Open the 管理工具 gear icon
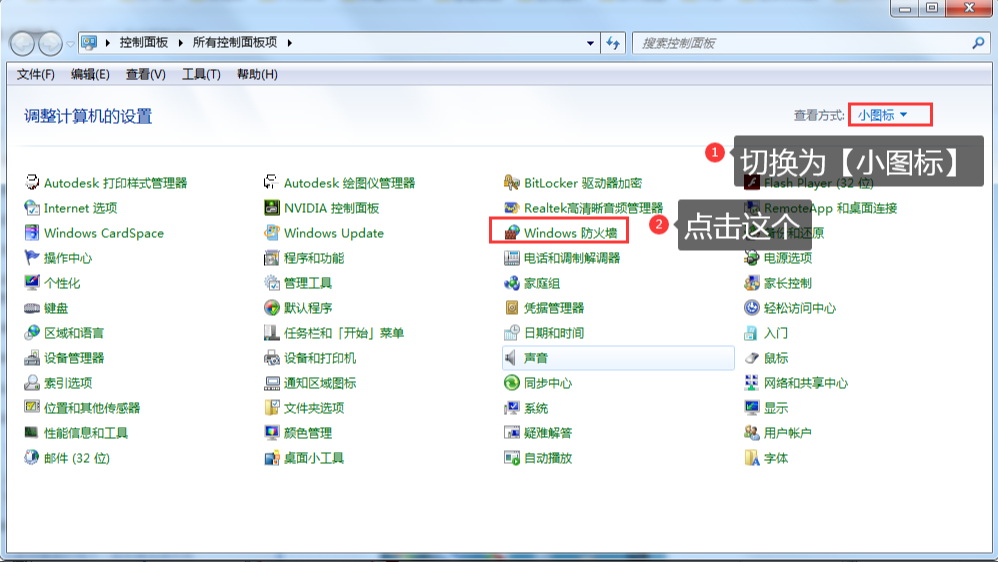This screenshot has height=562, width=998. 272,283
